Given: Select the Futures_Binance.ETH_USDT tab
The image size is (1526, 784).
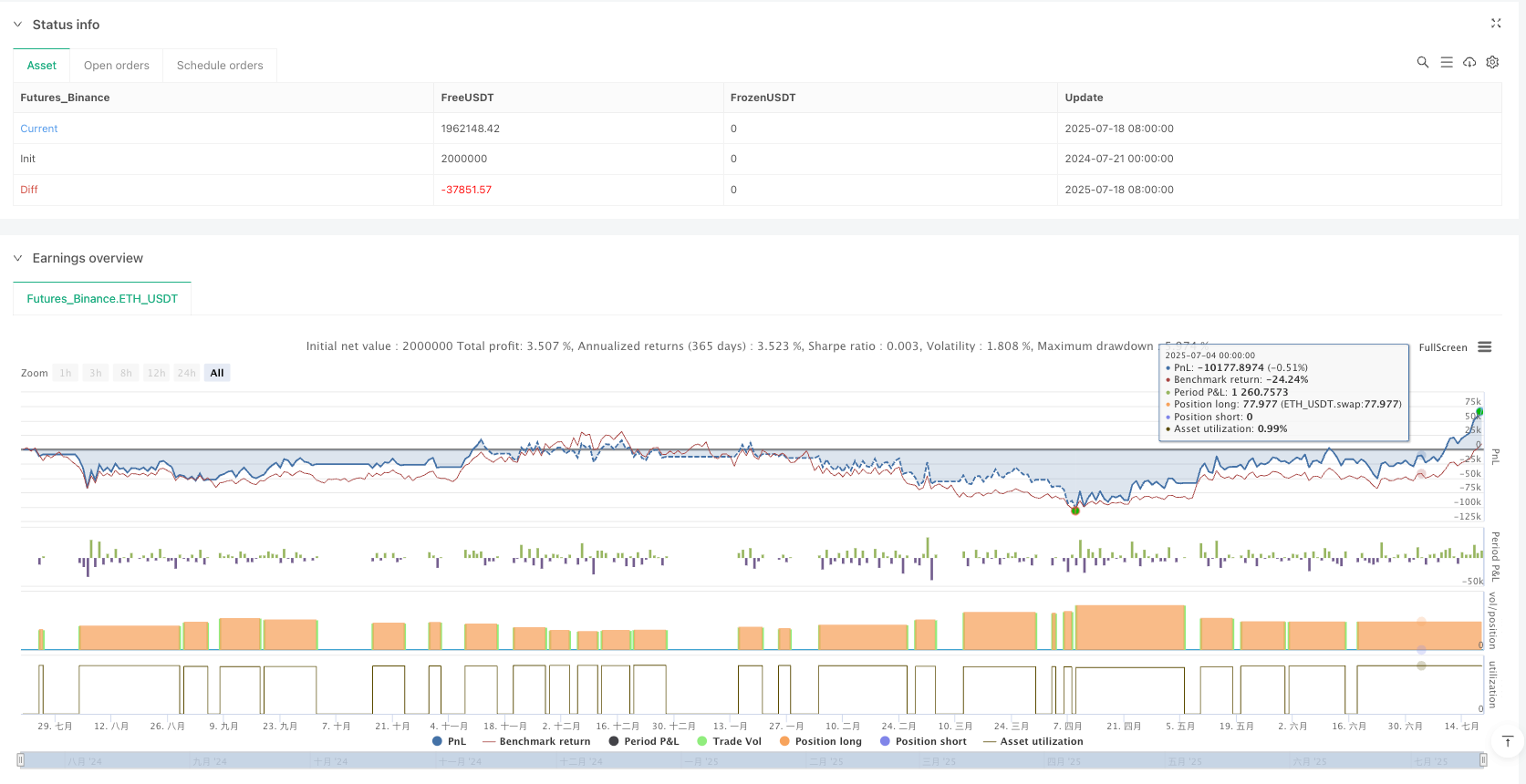Looking at the screenshot, I should [102, 299].
